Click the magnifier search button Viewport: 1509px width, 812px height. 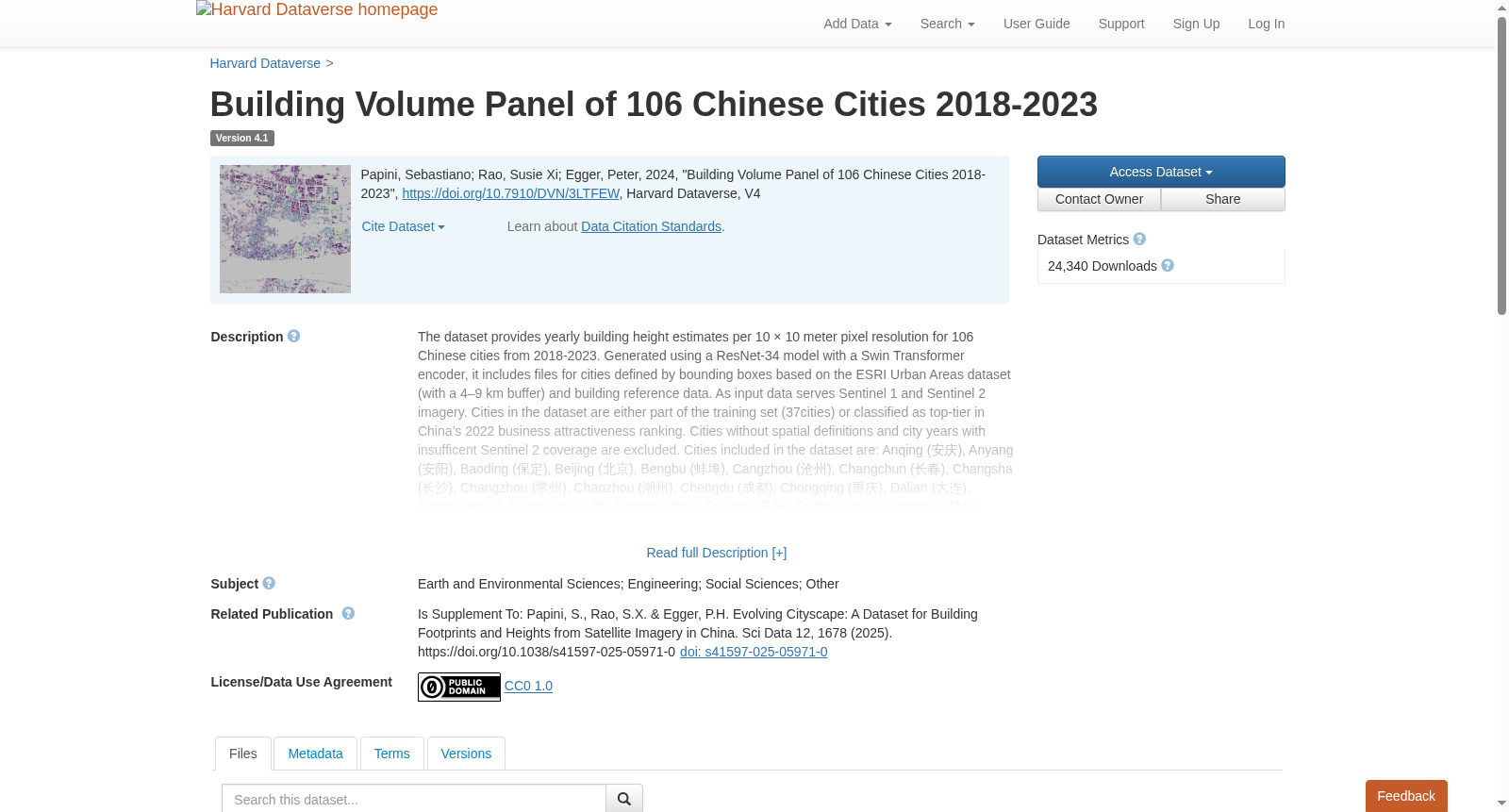coord(624,799)
